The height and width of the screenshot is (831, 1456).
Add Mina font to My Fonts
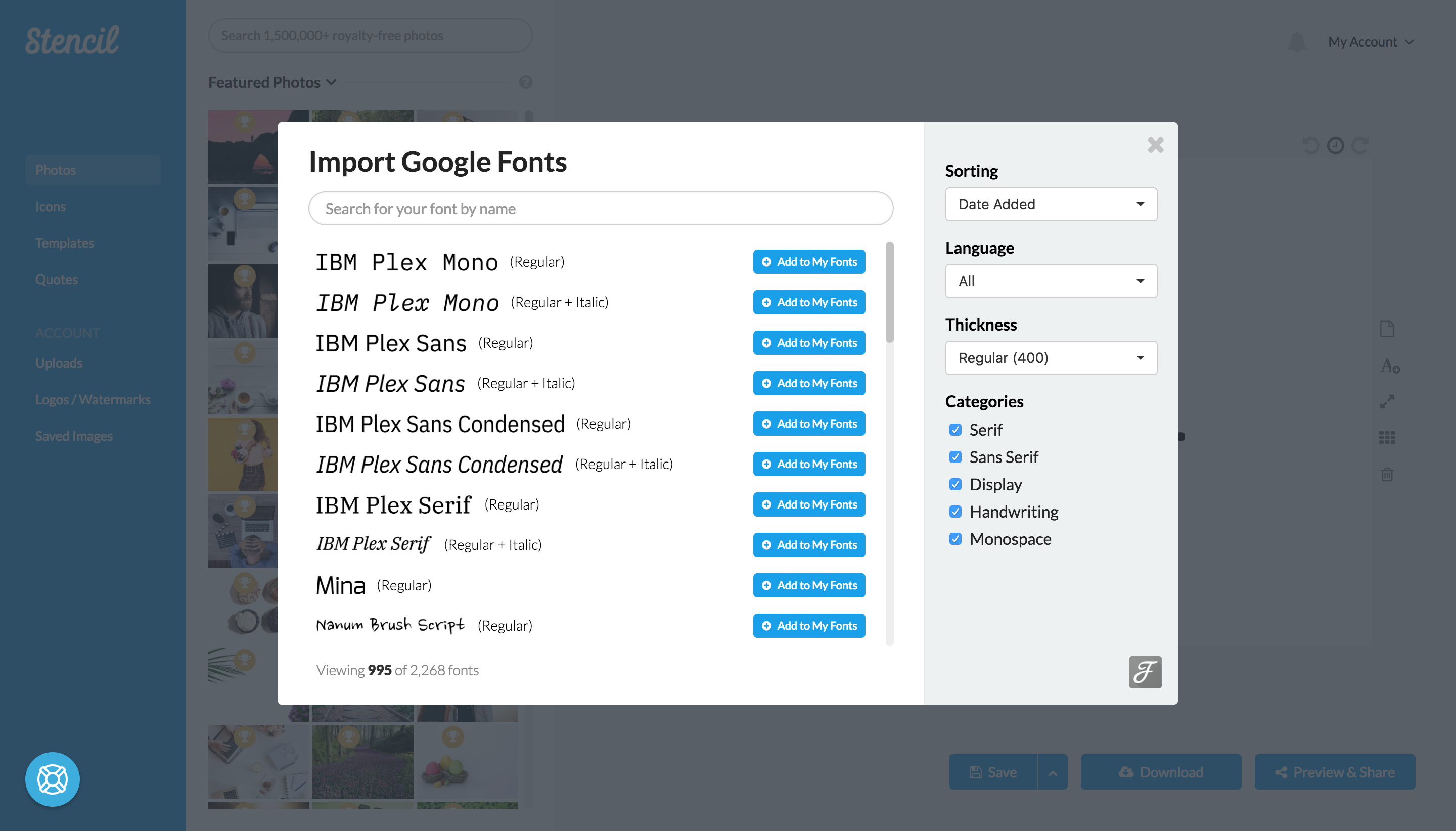(x=809, y=585)
